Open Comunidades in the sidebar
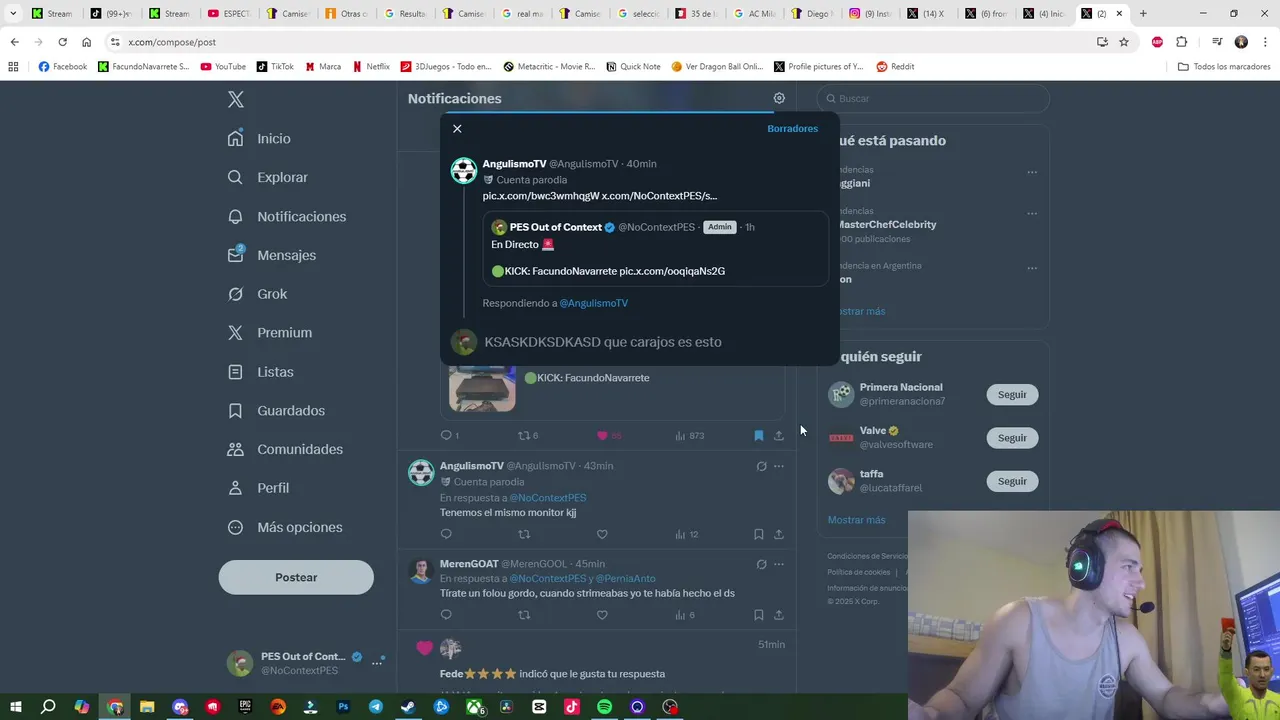 coord(285,450)
